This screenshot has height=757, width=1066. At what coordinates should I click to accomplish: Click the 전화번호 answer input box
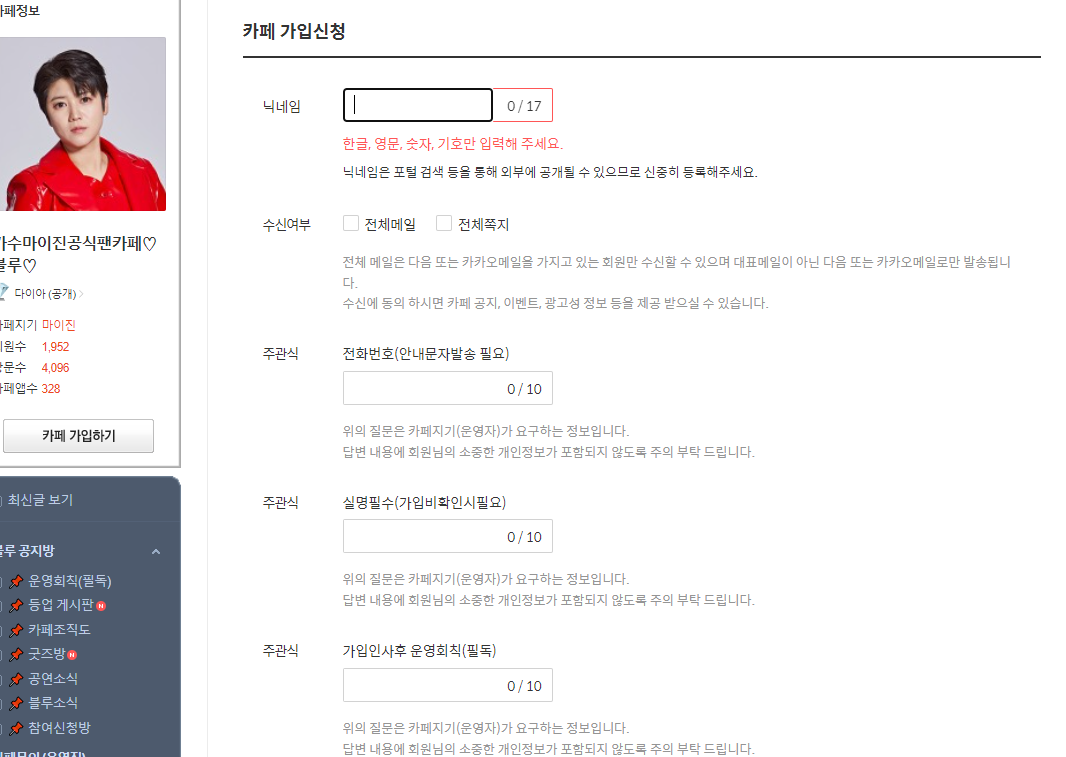447,388
